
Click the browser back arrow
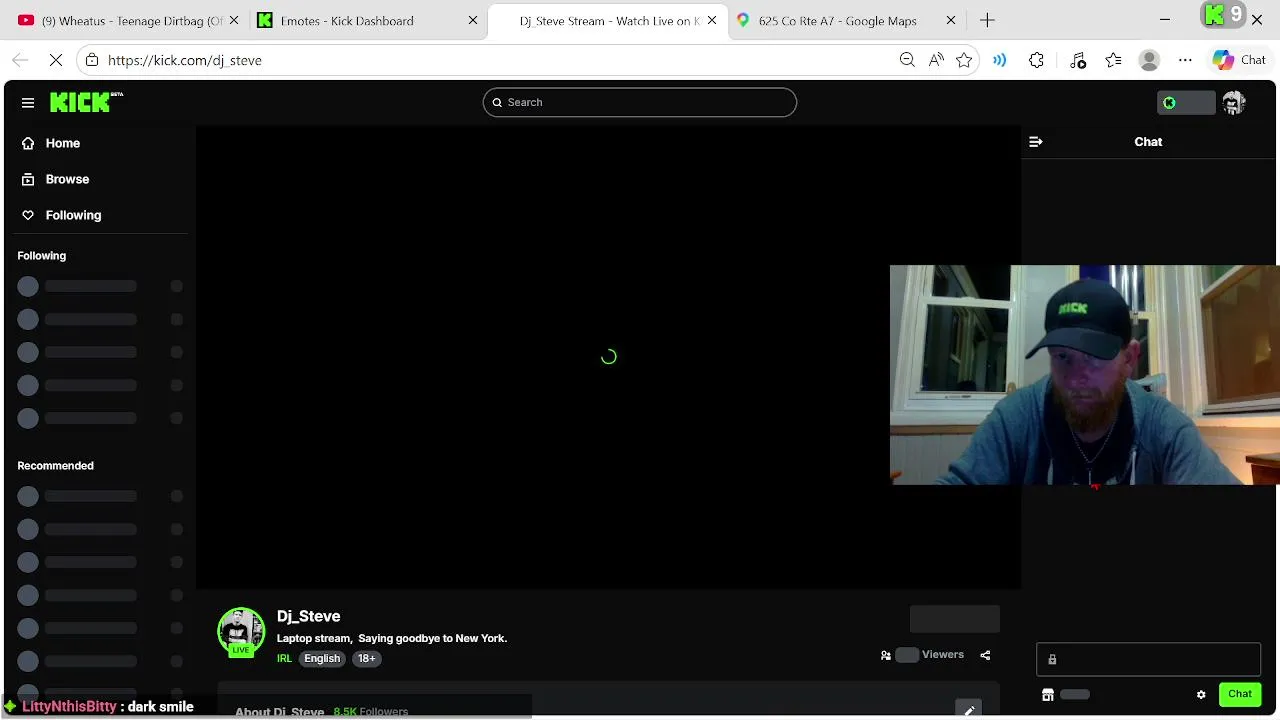pos(20,60)
